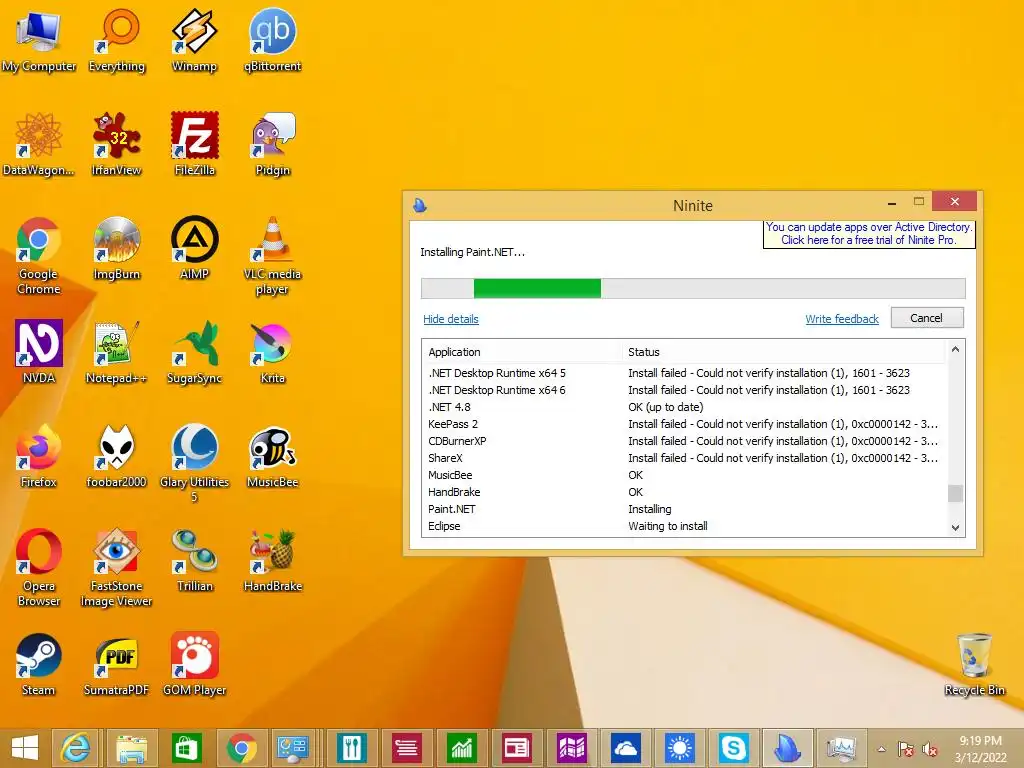Open the Write feedback link
Viewport: 1024px width, 768px height.
point(842,319)
